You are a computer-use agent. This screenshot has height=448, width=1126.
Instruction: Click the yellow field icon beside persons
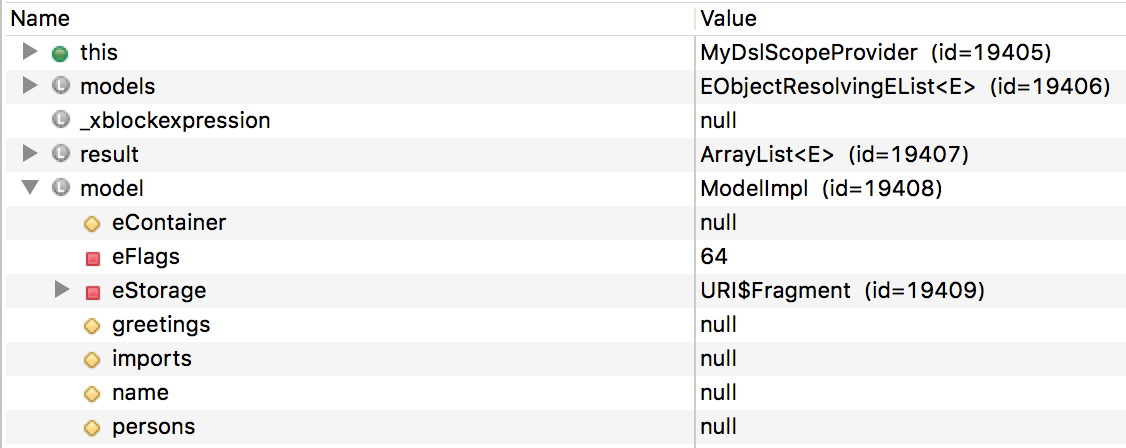[91, 428]
